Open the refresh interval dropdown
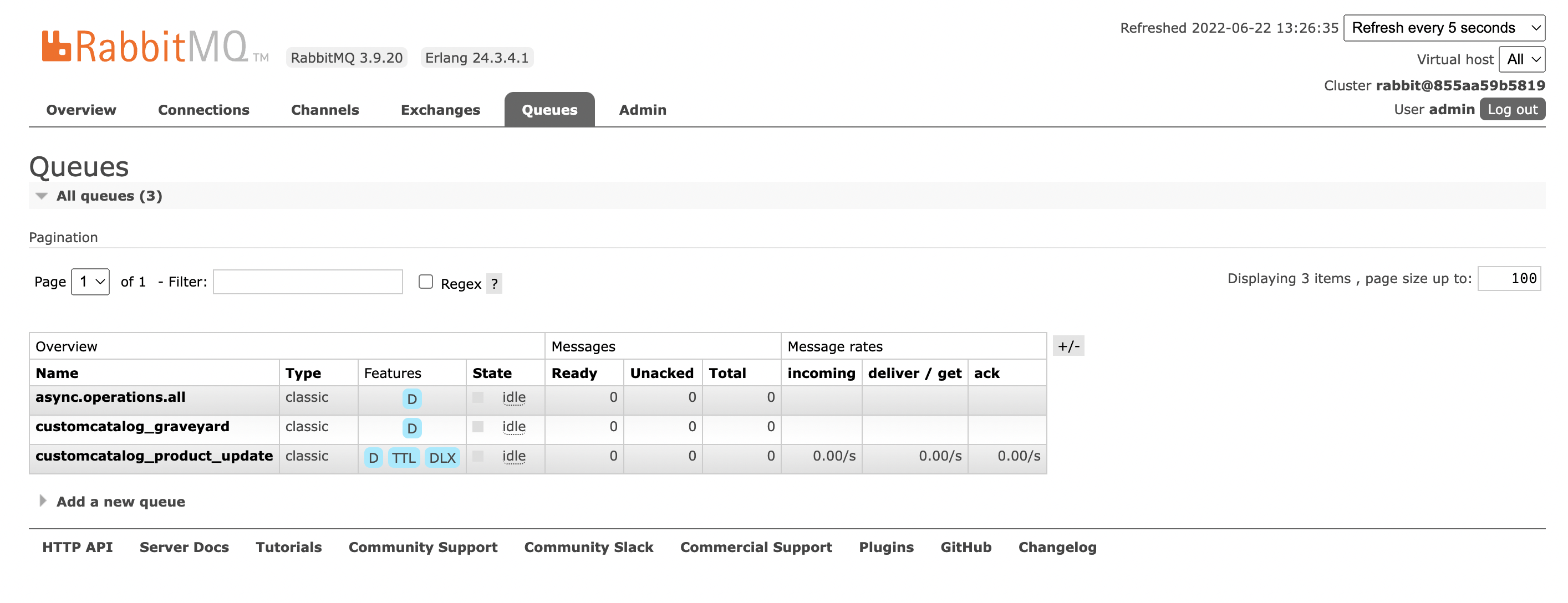 click(1443, 28)
